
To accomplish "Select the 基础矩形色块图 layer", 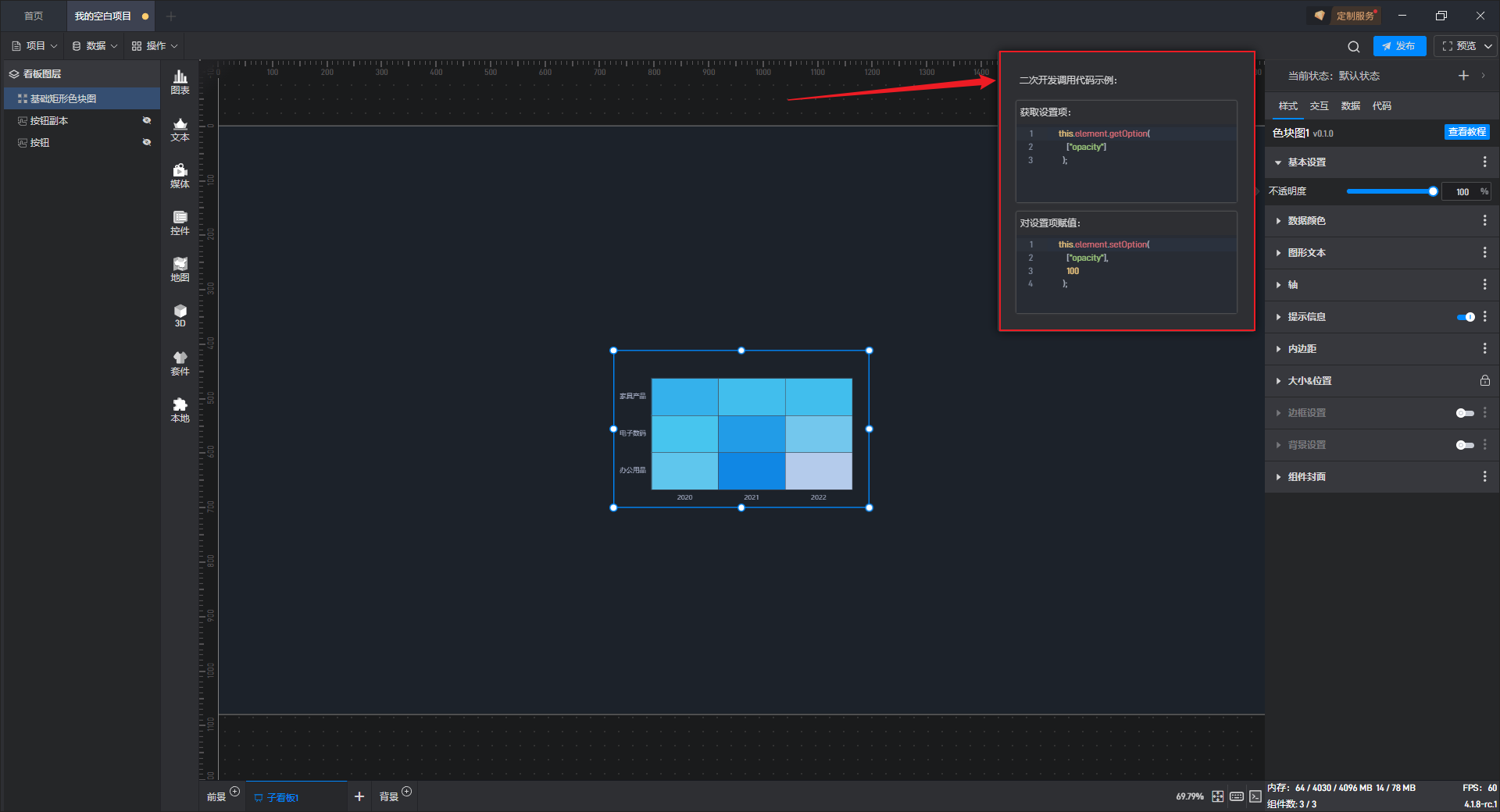I will pos(63,98).
